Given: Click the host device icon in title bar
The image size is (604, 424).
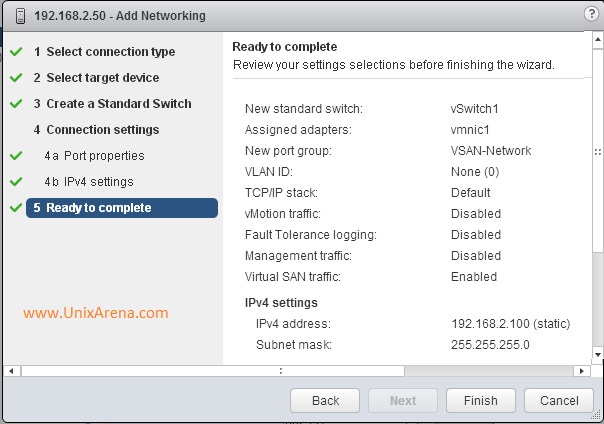Looking at the screenshot, I should point(21,16).
